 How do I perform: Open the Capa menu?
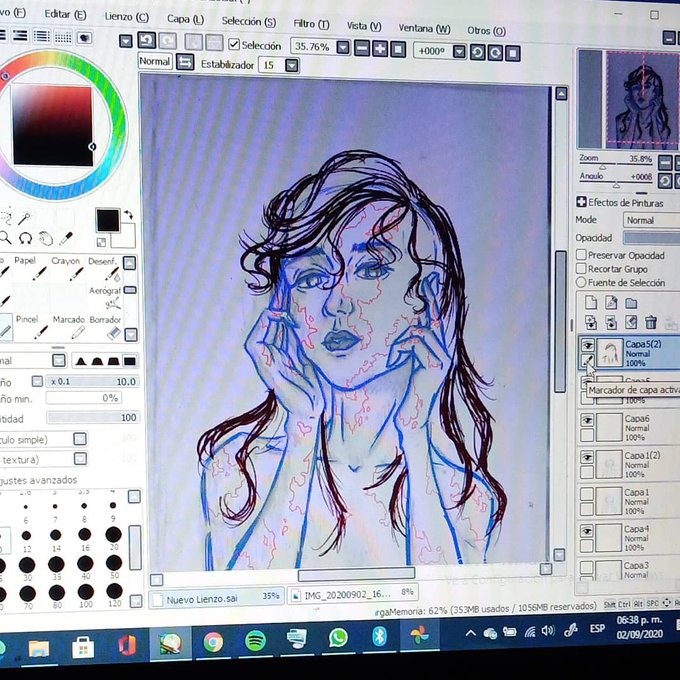185,20
